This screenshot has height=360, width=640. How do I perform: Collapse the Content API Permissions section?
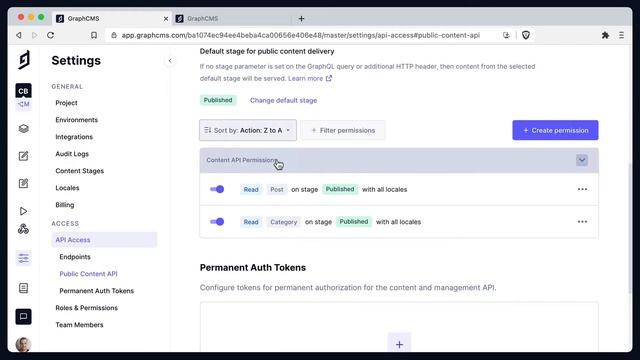click(x=582, y=160)
